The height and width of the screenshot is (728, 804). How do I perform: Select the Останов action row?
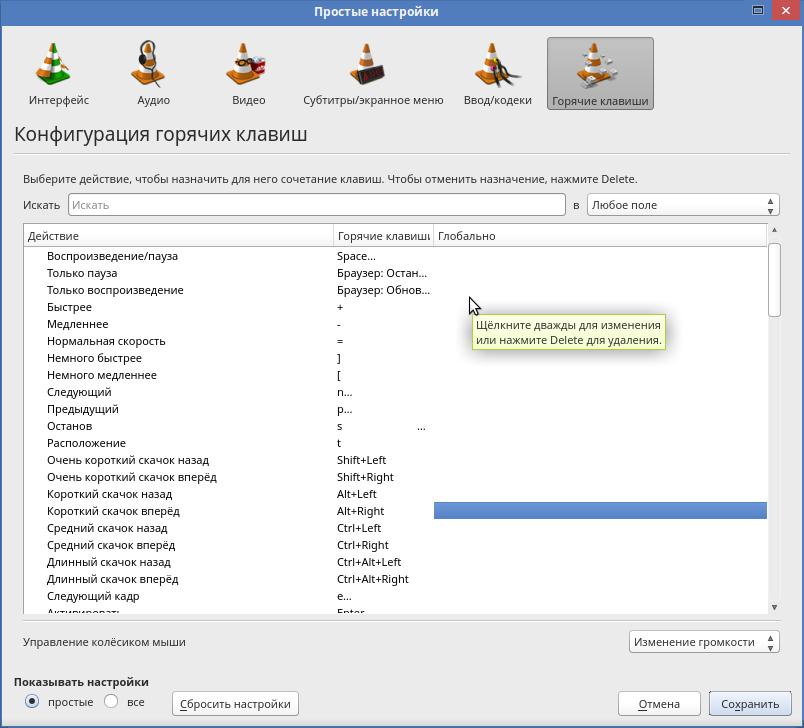pos(395,426)
